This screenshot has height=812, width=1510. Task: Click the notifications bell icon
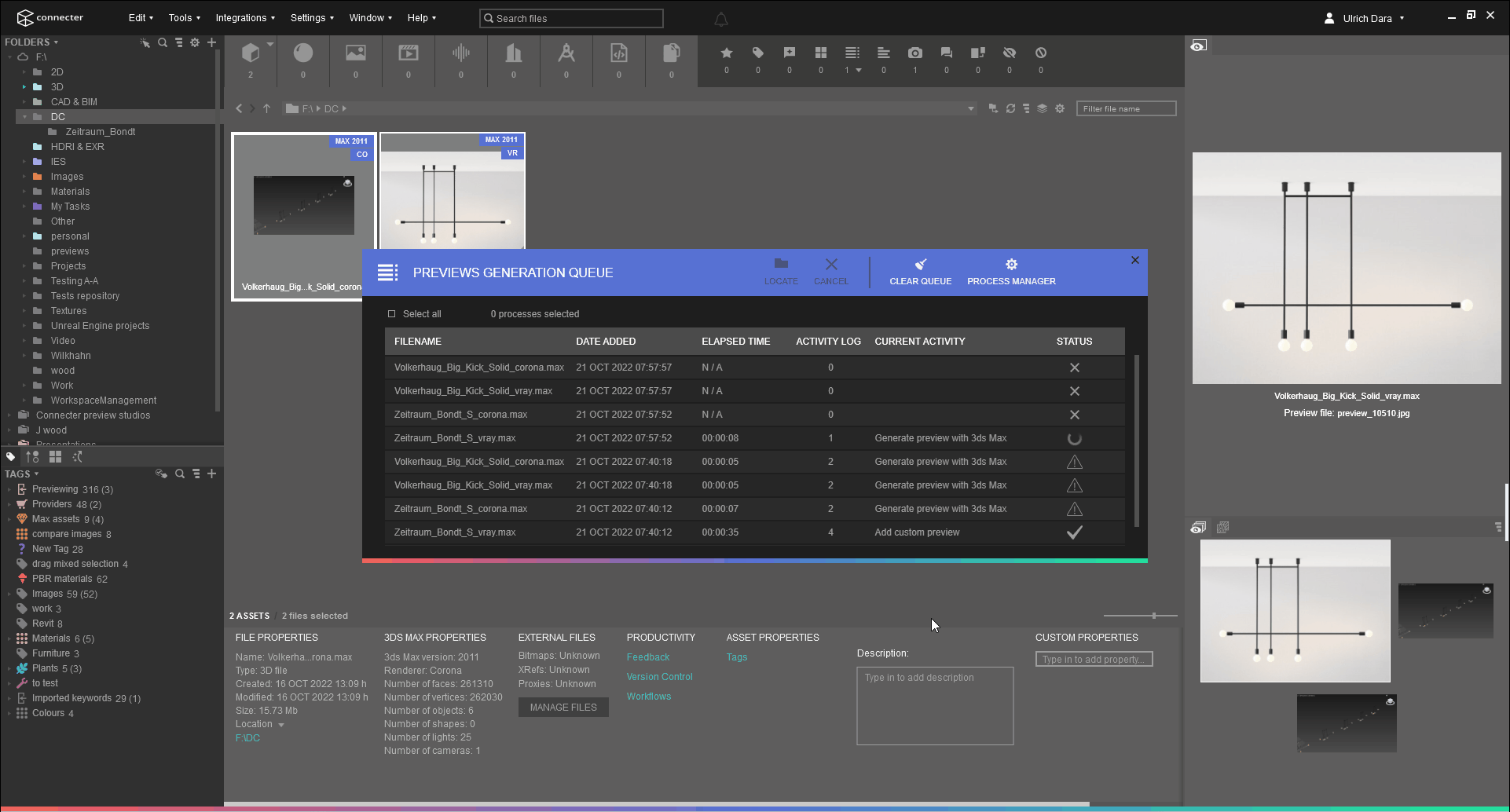click(x=721, y=19)
